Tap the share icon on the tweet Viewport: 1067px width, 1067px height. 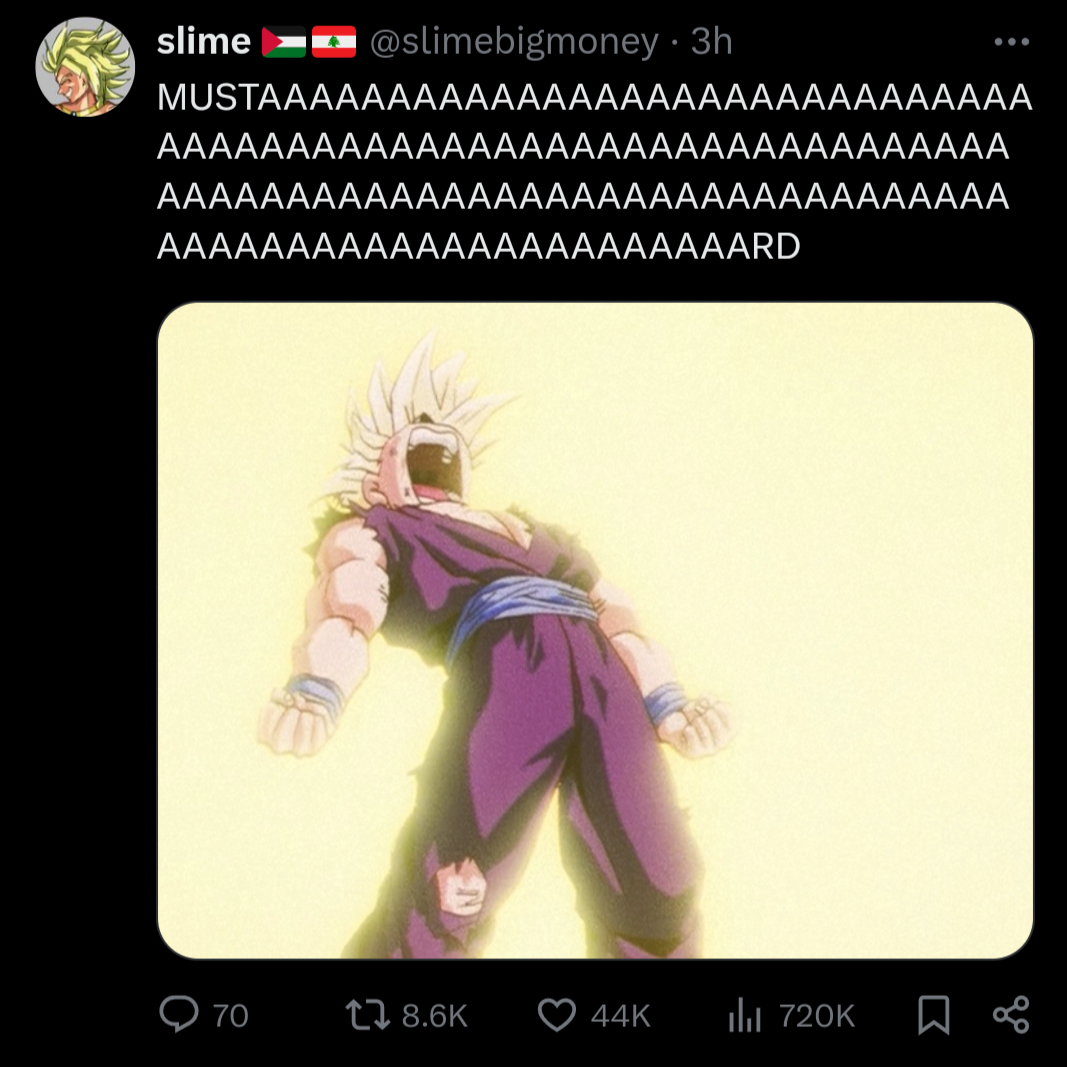tap(1010, 1015)
